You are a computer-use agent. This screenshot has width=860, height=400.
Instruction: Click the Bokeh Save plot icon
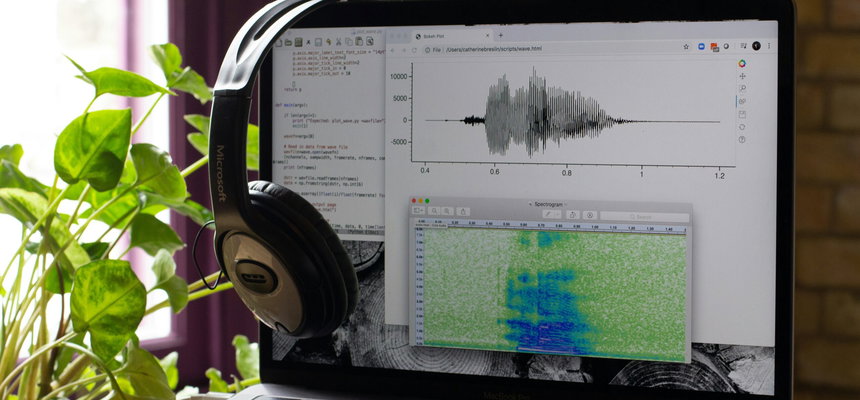pos(742,114)
